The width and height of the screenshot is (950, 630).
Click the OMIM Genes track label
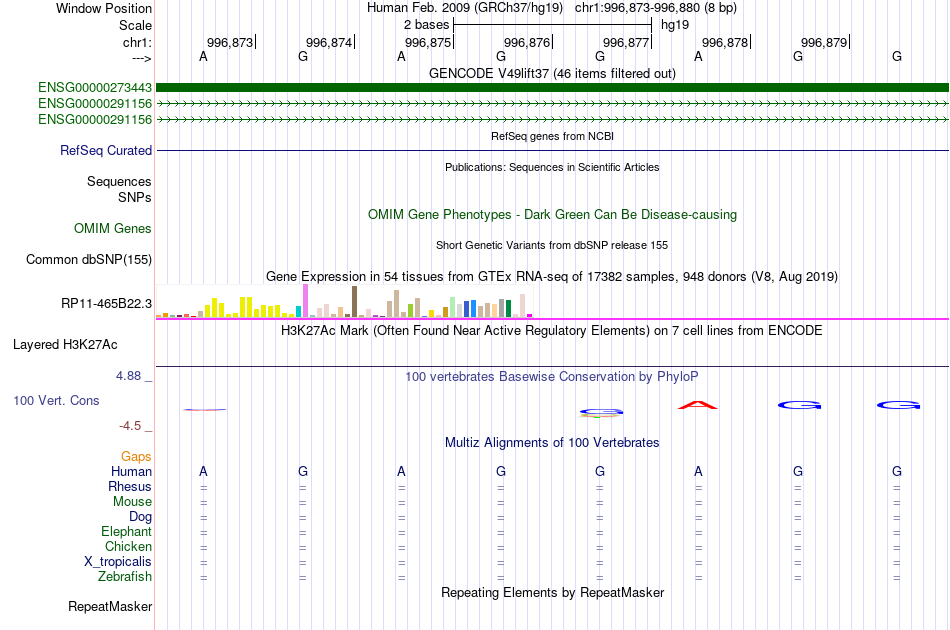pos(113,228)
